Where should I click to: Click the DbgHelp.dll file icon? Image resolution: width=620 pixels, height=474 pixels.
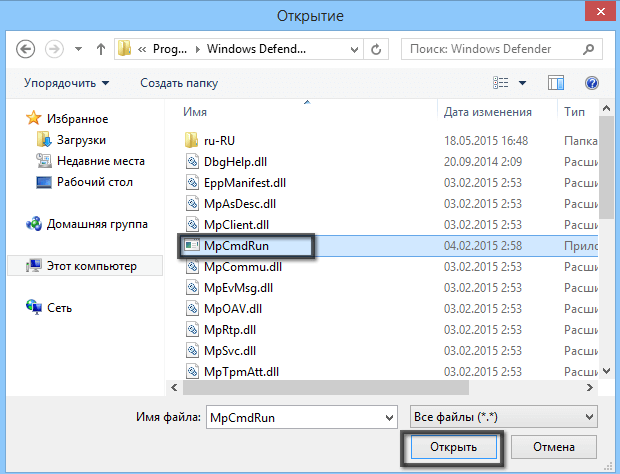(192, 161)
